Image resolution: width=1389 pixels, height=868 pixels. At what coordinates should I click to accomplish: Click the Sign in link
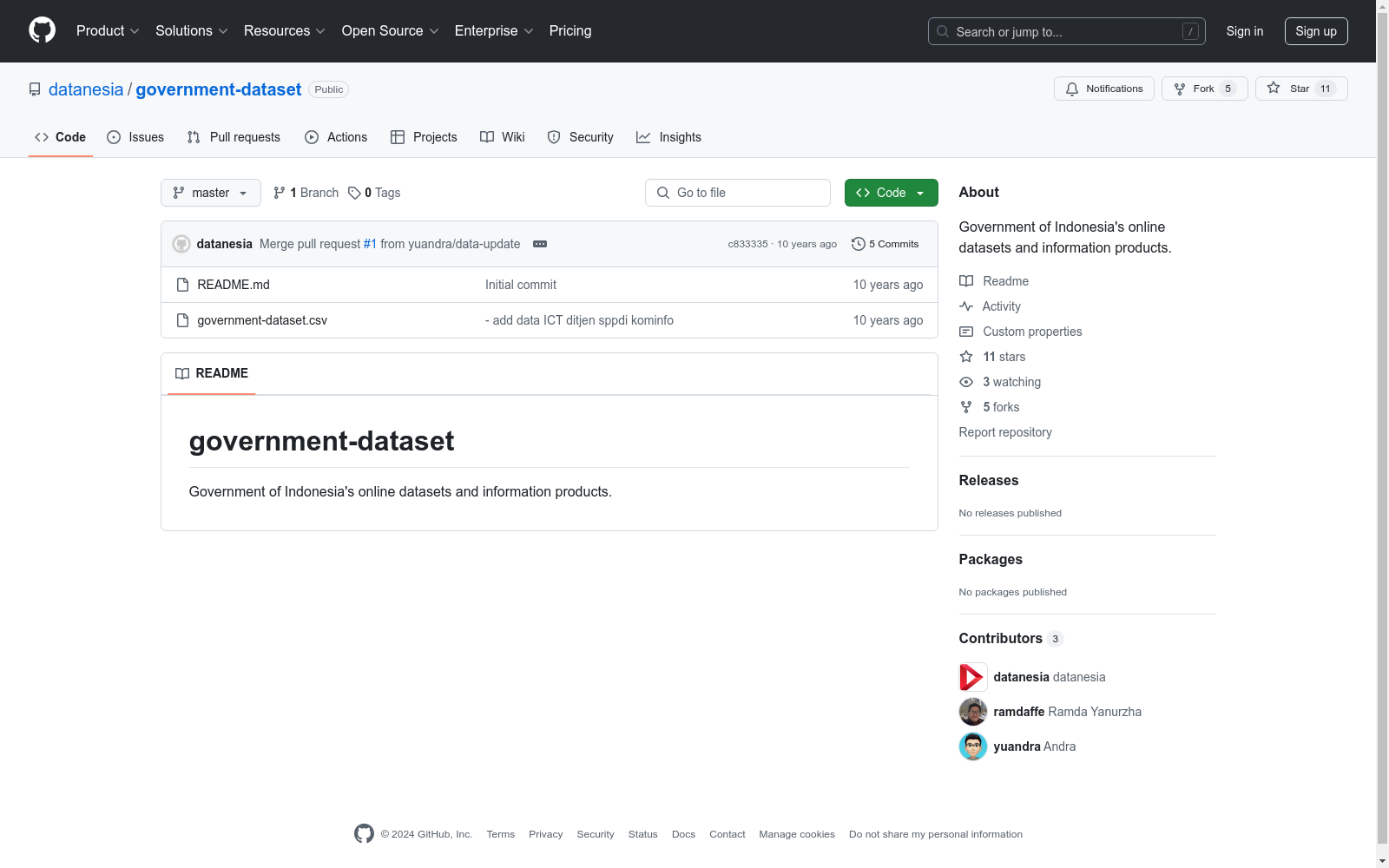[x=1245, y=31]
